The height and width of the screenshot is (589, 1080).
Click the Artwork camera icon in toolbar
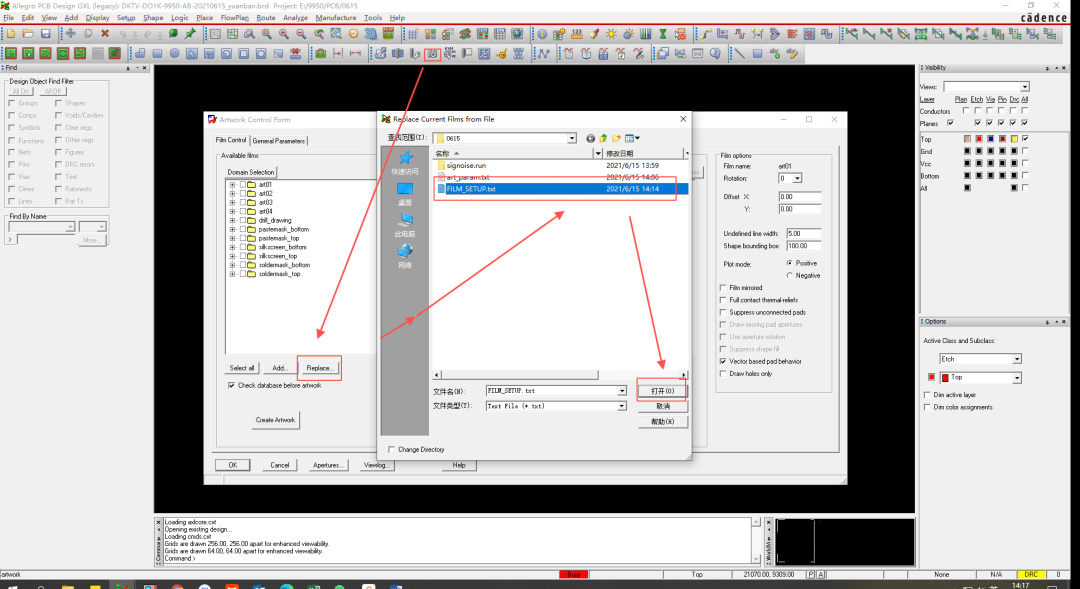(432, 53)
